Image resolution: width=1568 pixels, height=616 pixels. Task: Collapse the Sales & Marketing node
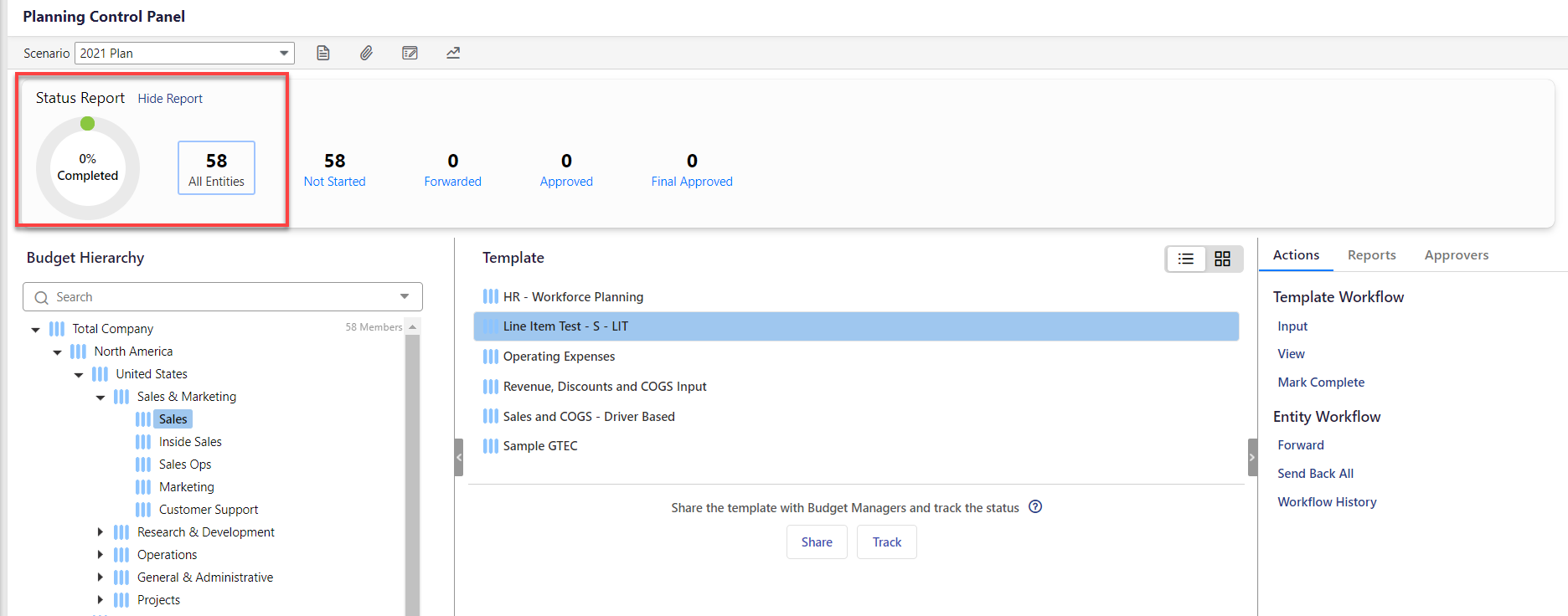click(101, 398)
